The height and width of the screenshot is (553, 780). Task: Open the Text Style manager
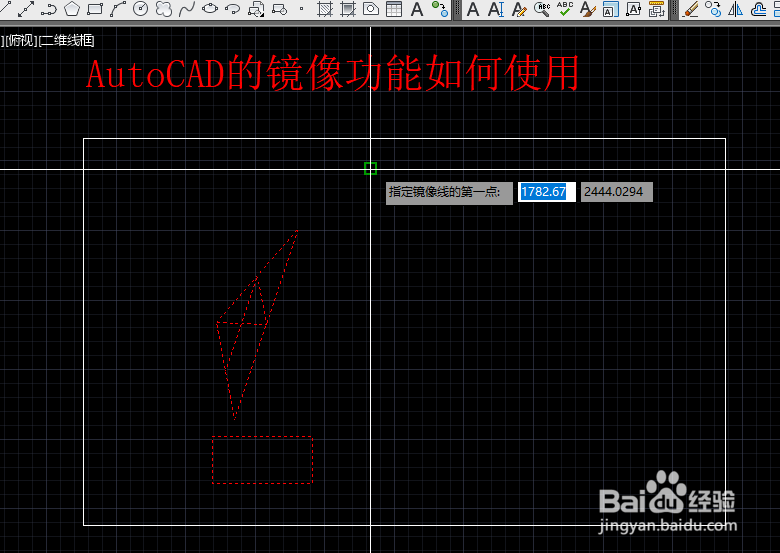587,9
